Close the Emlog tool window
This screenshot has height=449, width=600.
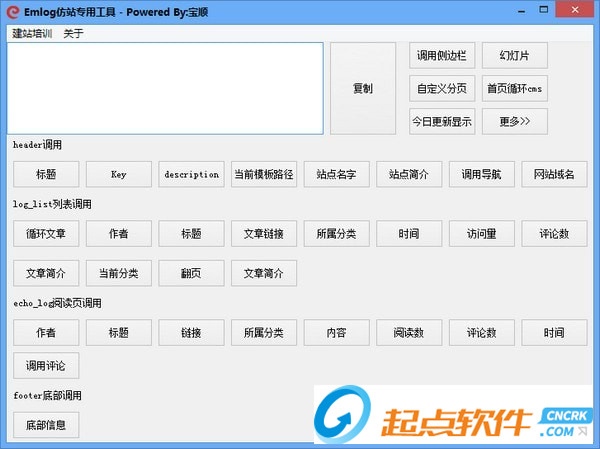(x=575, y=10)
